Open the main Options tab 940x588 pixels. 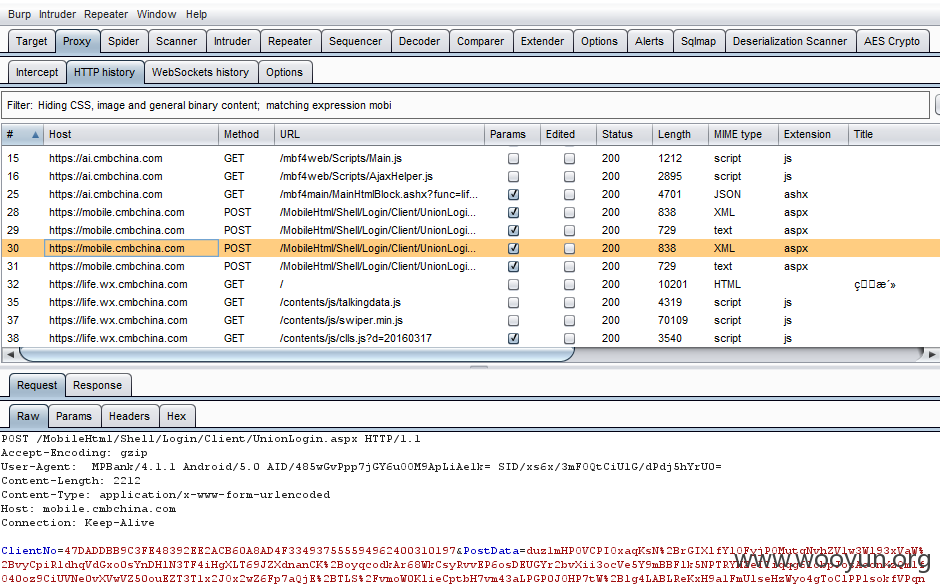click(599, 41)
